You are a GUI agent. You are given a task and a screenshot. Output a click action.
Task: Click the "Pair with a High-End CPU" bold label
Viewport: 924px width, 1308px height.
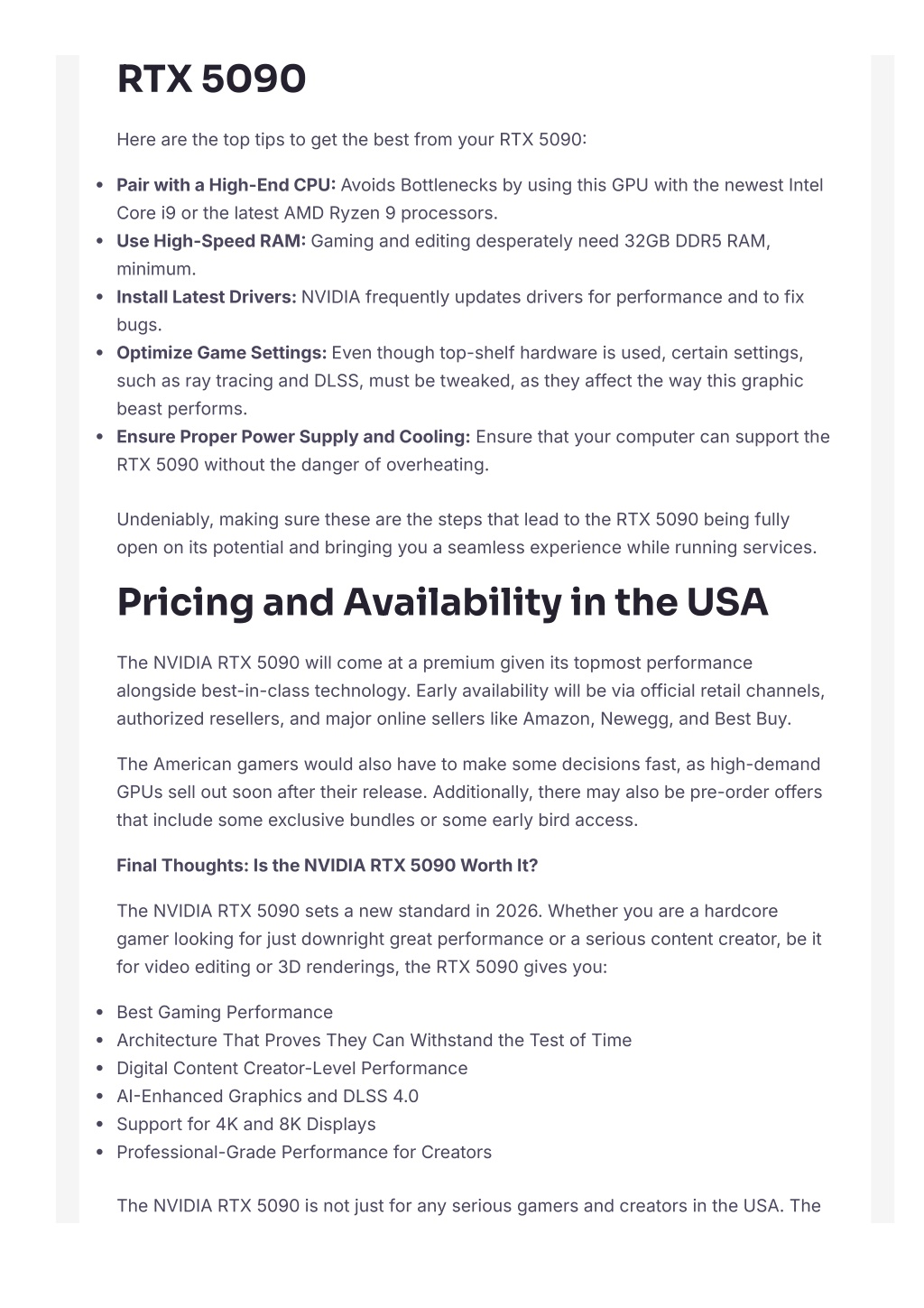tap(226, 185)
